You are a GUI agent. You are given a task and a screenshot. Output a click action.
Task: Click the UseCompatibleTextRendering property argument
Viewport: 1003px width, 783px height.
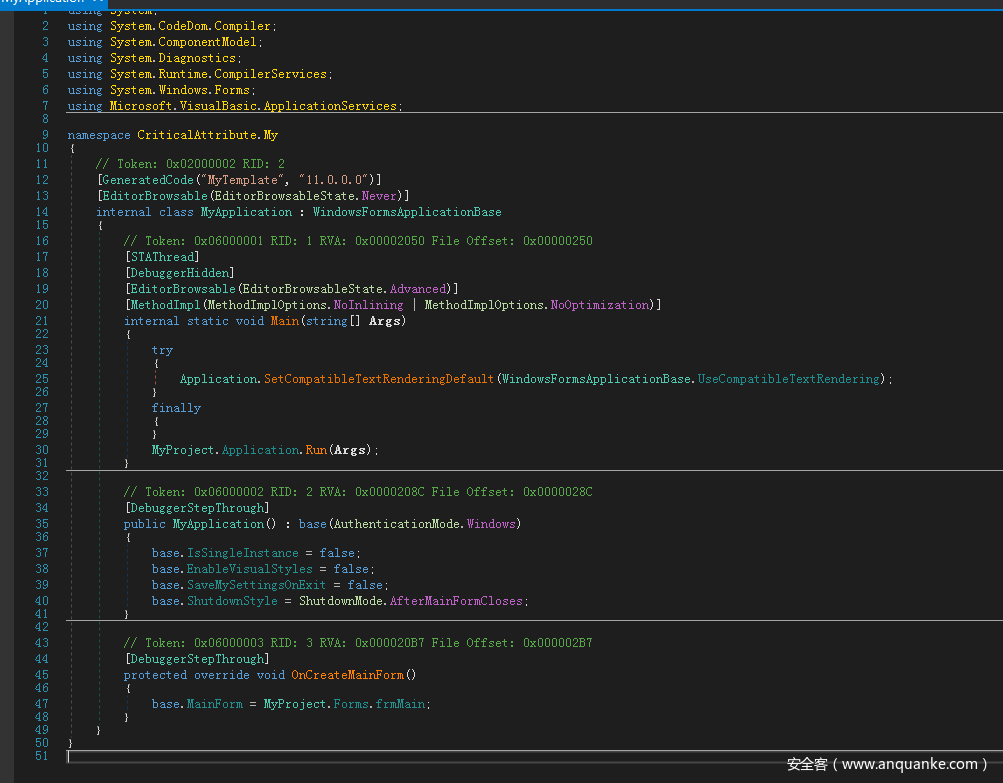click(788, 379)
